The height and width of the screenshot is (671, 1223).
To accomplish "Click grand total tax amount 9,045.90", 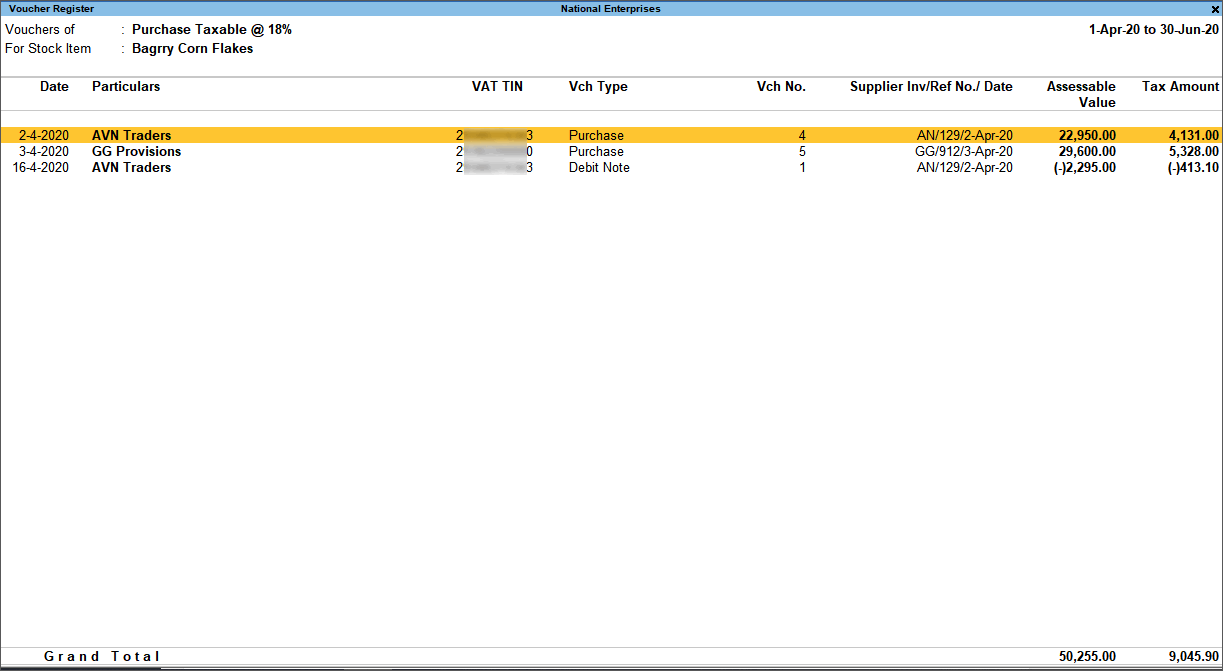I will [1192, 656].
